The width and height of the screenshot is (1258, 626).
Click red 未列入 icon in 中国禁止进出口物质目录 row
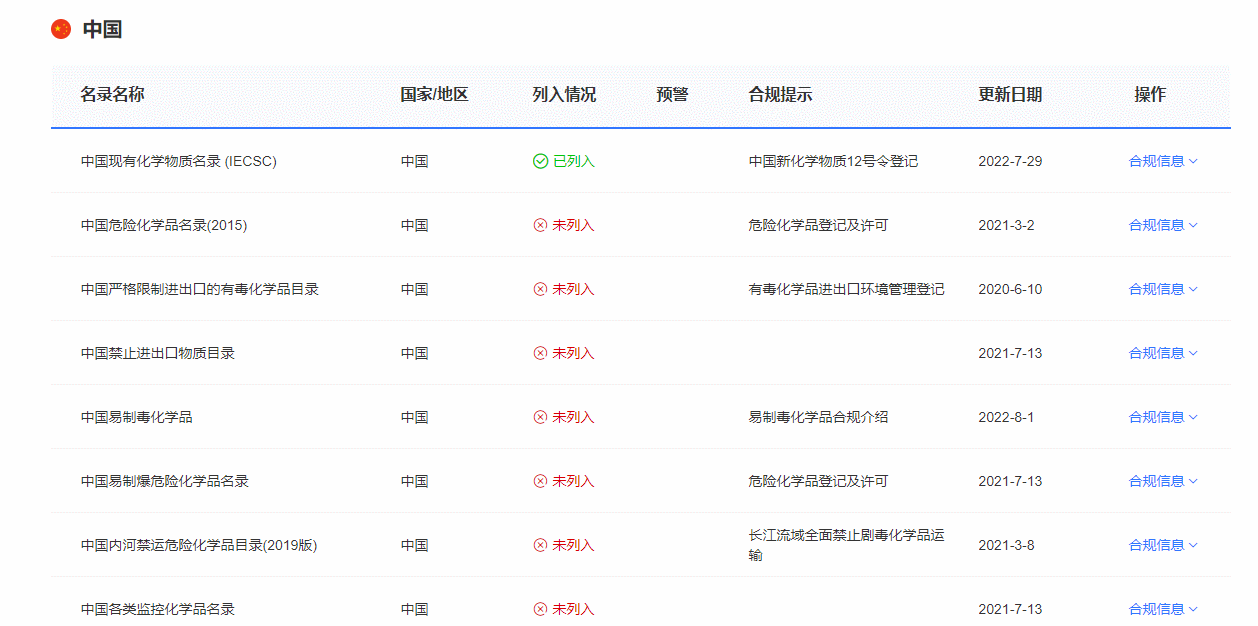[540, 353]
